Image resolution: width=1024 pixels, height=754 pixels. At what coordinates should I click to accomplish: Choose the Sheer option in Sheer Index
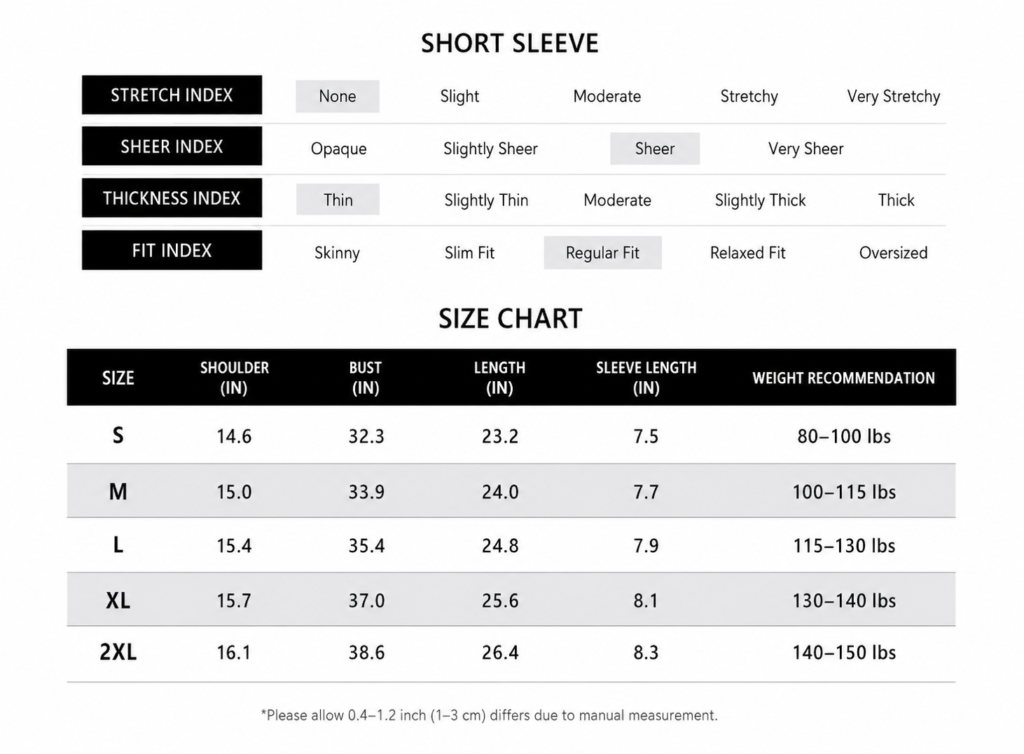pos(654,148)
